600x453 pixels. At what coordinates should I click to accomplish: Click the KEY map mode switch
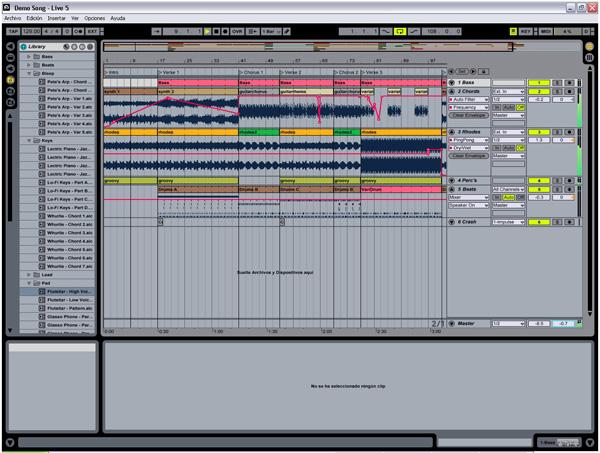pyautogui.click(x=526, y=31)
